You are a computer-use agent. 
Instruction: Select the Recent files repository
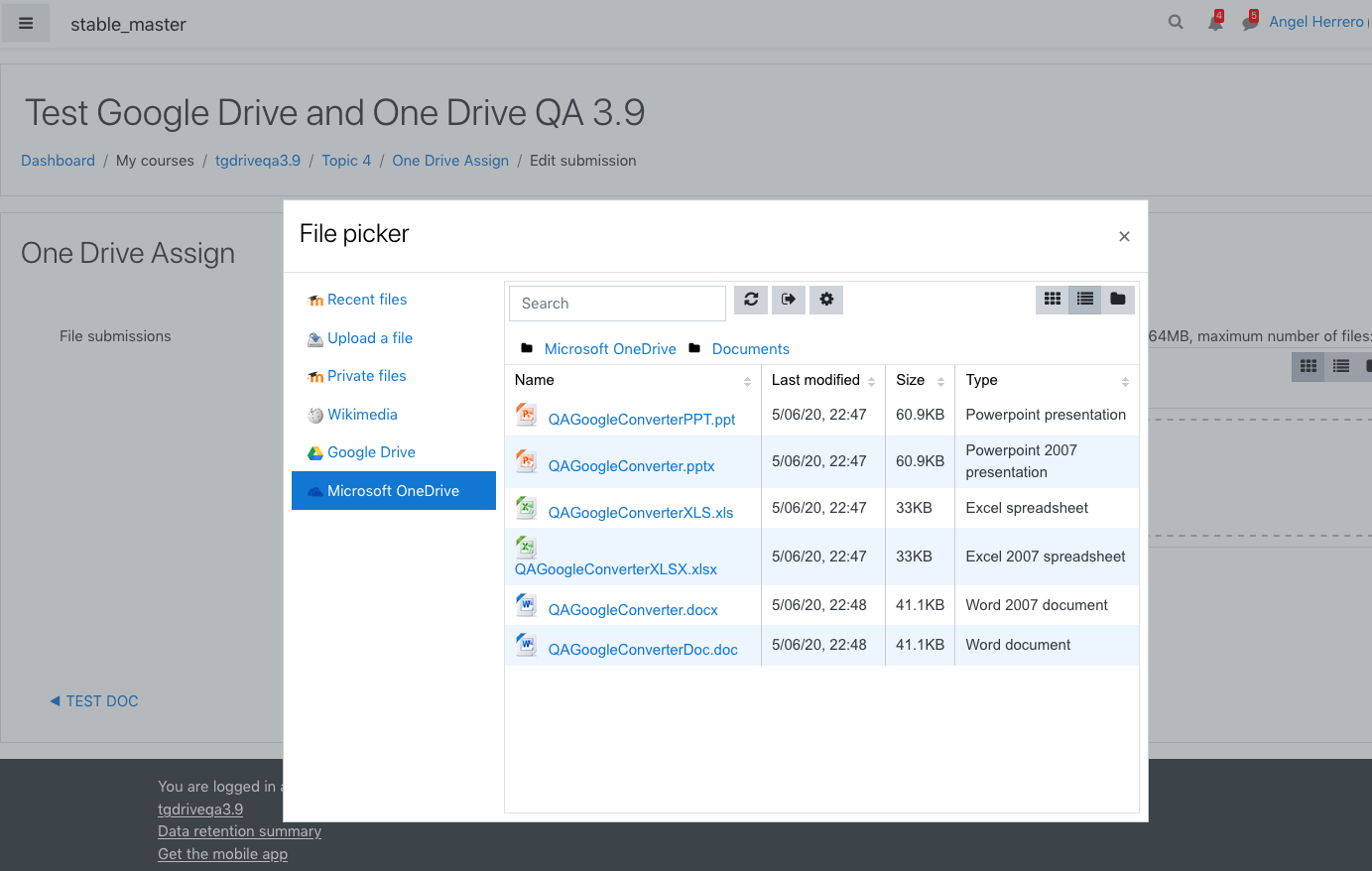tap(394, 300)
